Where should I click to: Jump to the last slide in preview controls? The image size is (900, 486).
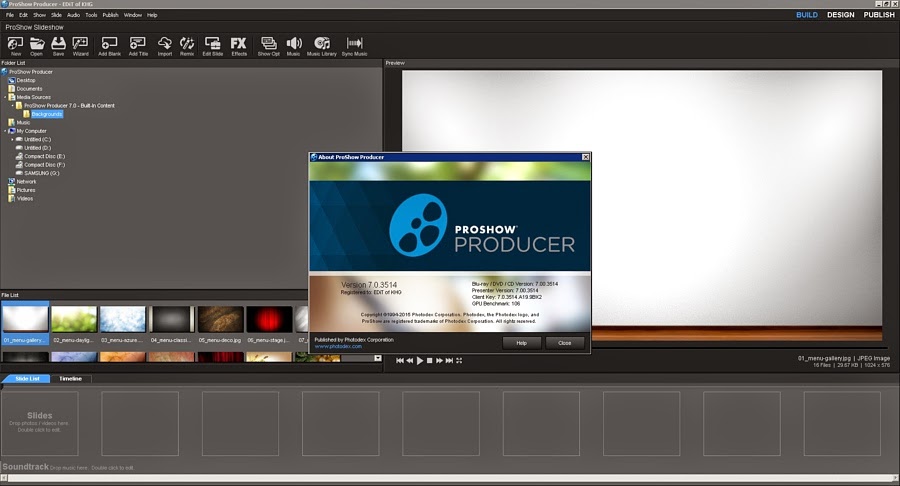(x=449, y=360)
